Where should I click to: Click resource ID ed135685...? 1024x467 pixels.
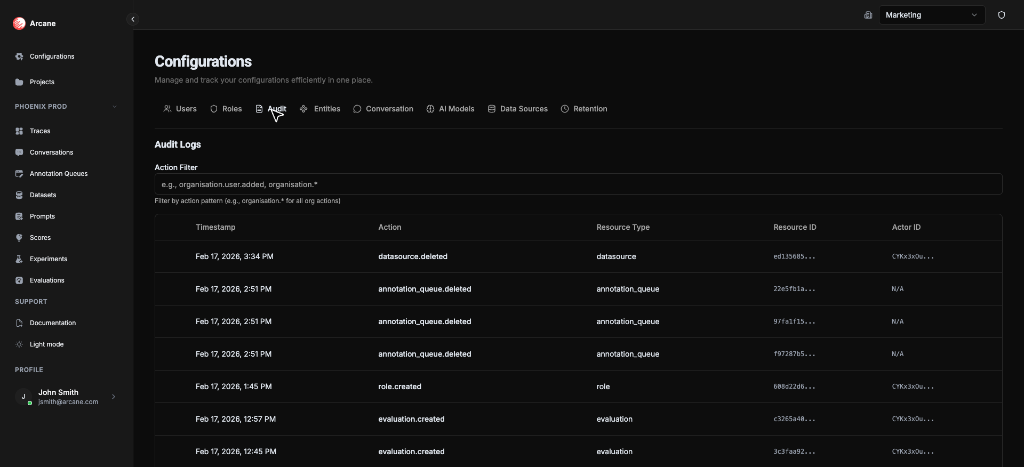tap(794, 257)
